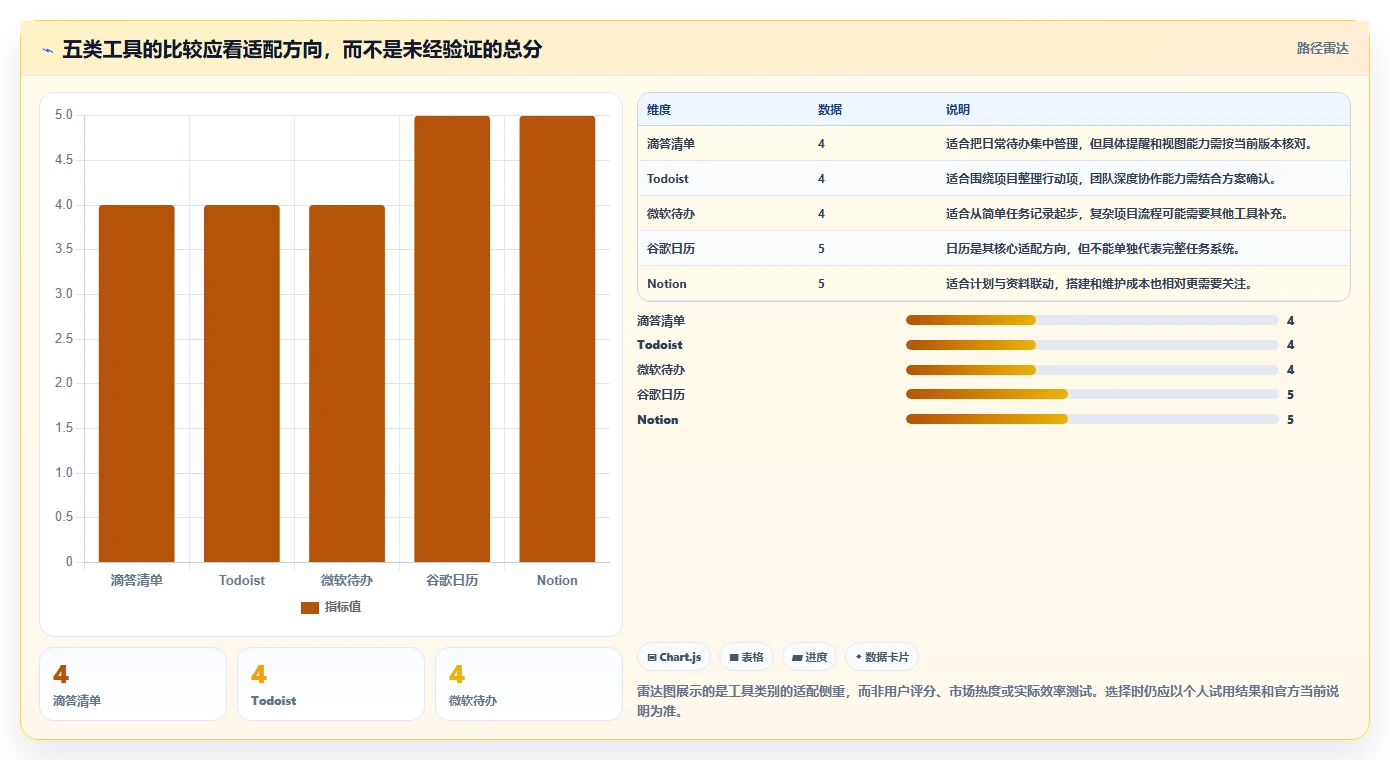Click the 微软待办 x-axis label under the chart
The width and height of the screenshot is (1390, 760).
tap(347, 580)
